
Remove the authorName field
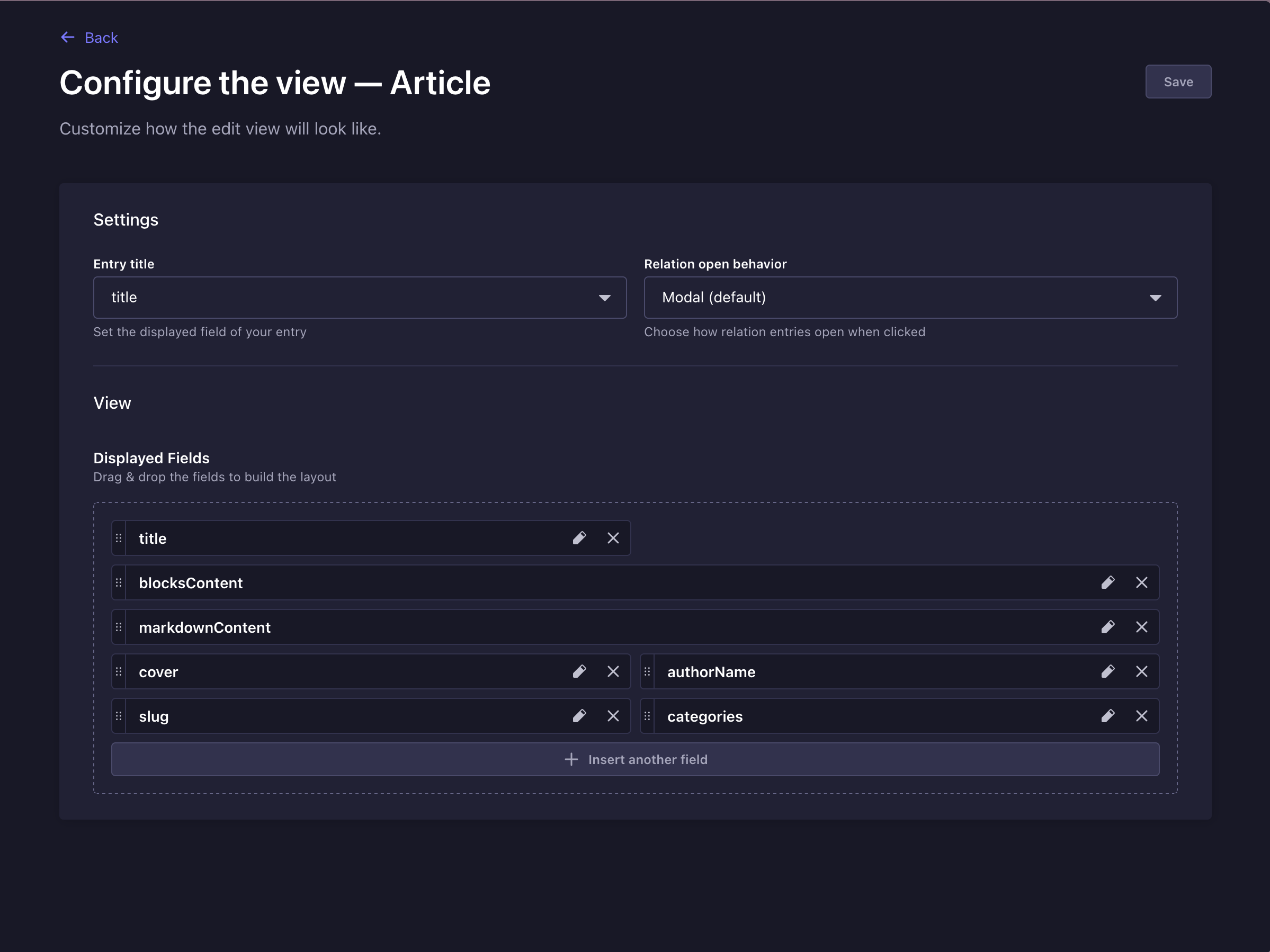1142,671
